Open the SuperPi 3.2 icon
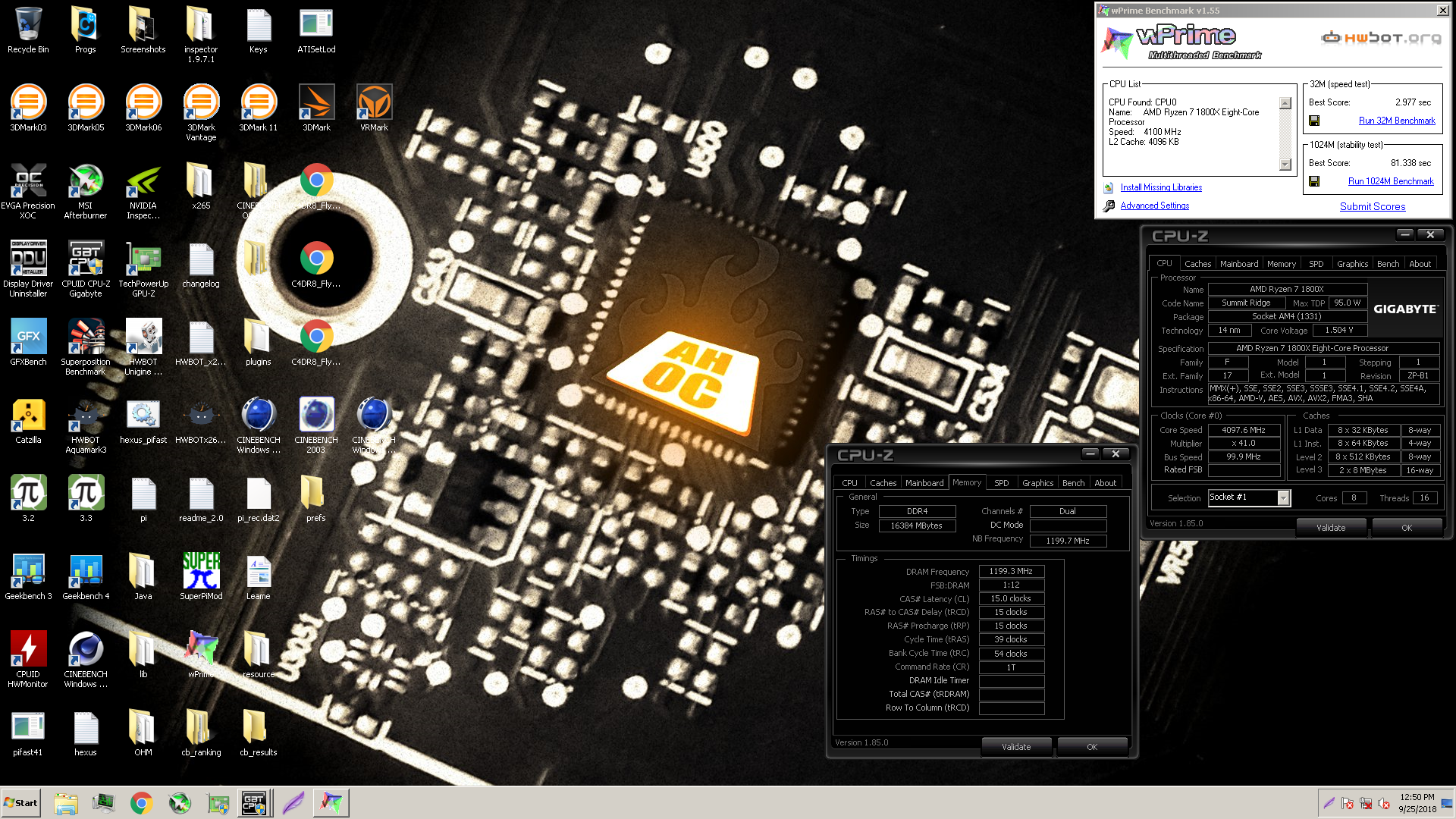The width and height of the screenshot is (1456, 819). tap(28, 498)
